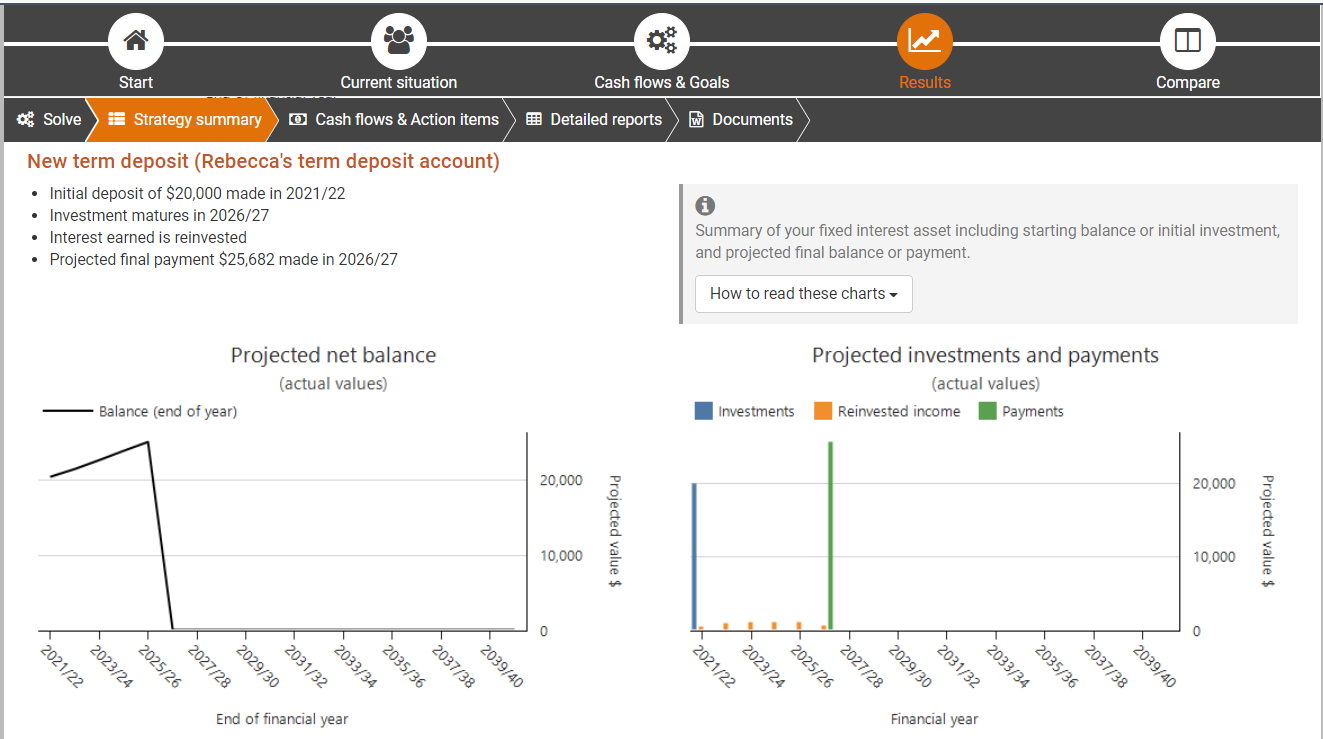The image size is (1323, 739).
Task: Open the Compare columns icon
Action: (1187, 42)
